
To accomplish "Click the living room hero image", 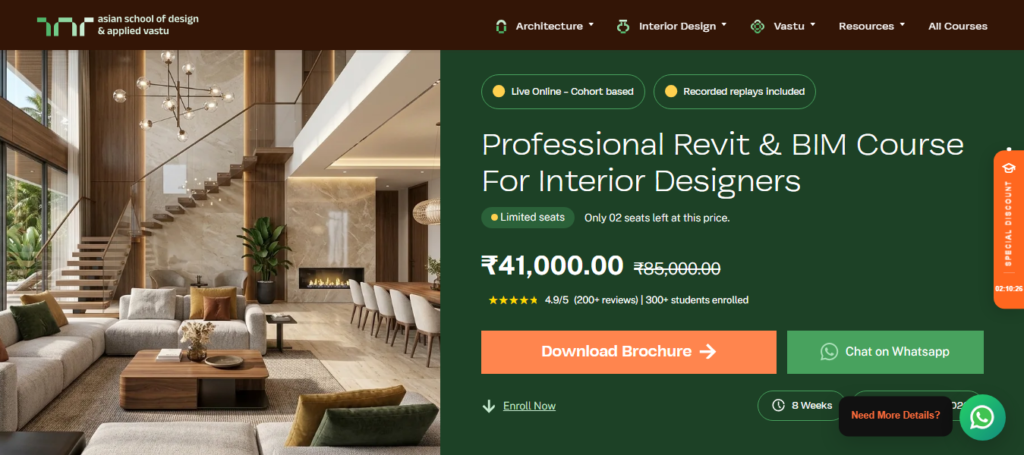I will (x=220, y=252).
